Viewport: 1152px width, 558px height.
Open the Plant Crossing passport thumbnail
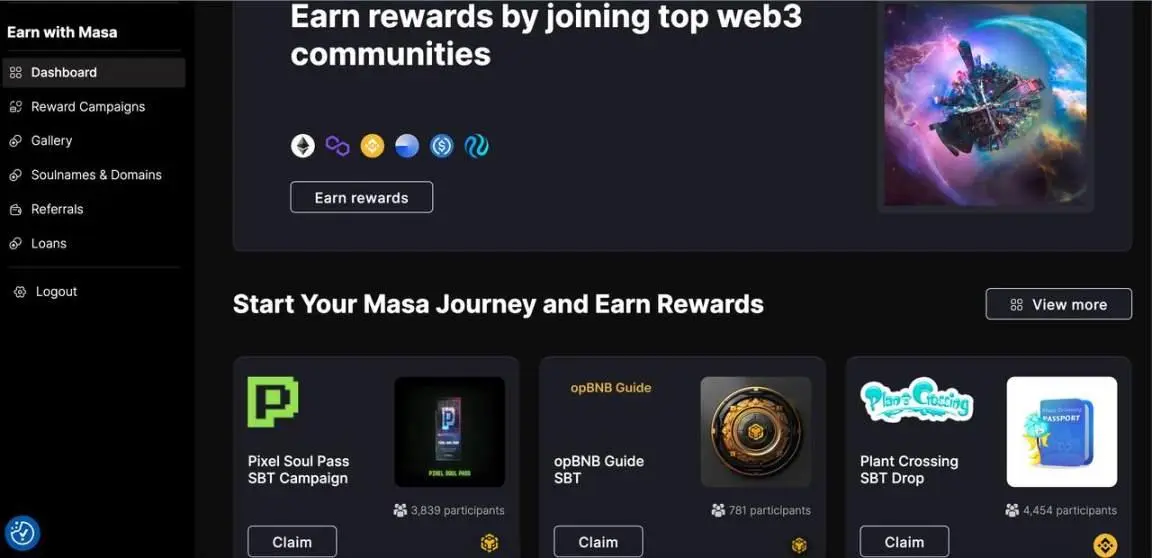tap(1062, 432)
